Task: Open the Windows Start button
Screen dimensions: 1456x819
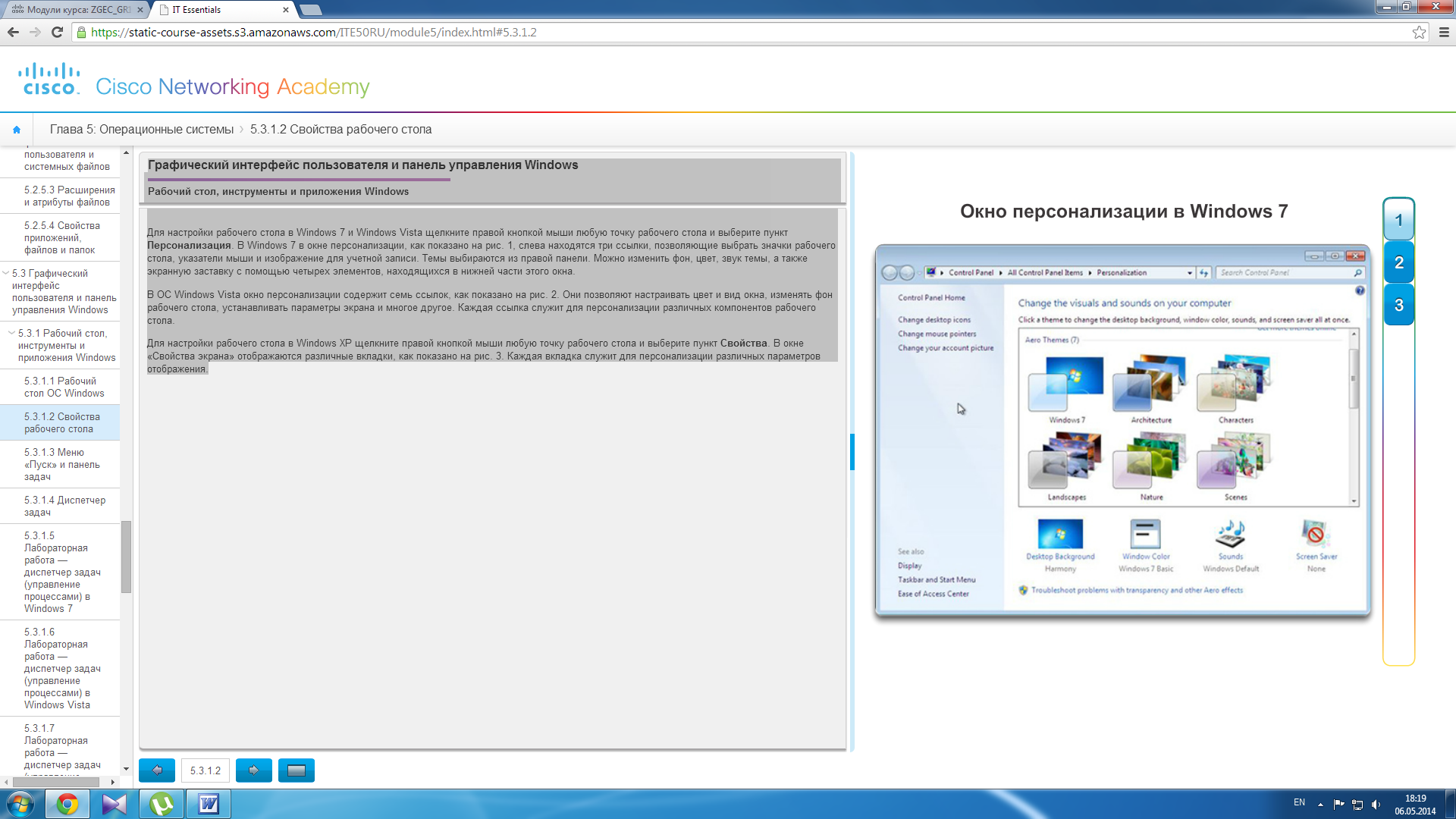Action: (20, 804)
